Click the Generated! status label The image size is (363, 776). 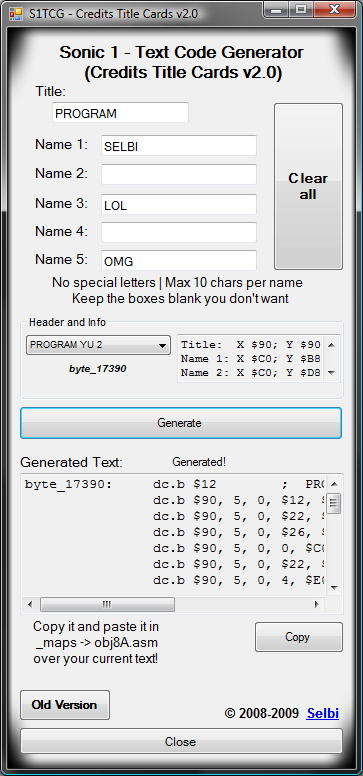pos(199,462)
